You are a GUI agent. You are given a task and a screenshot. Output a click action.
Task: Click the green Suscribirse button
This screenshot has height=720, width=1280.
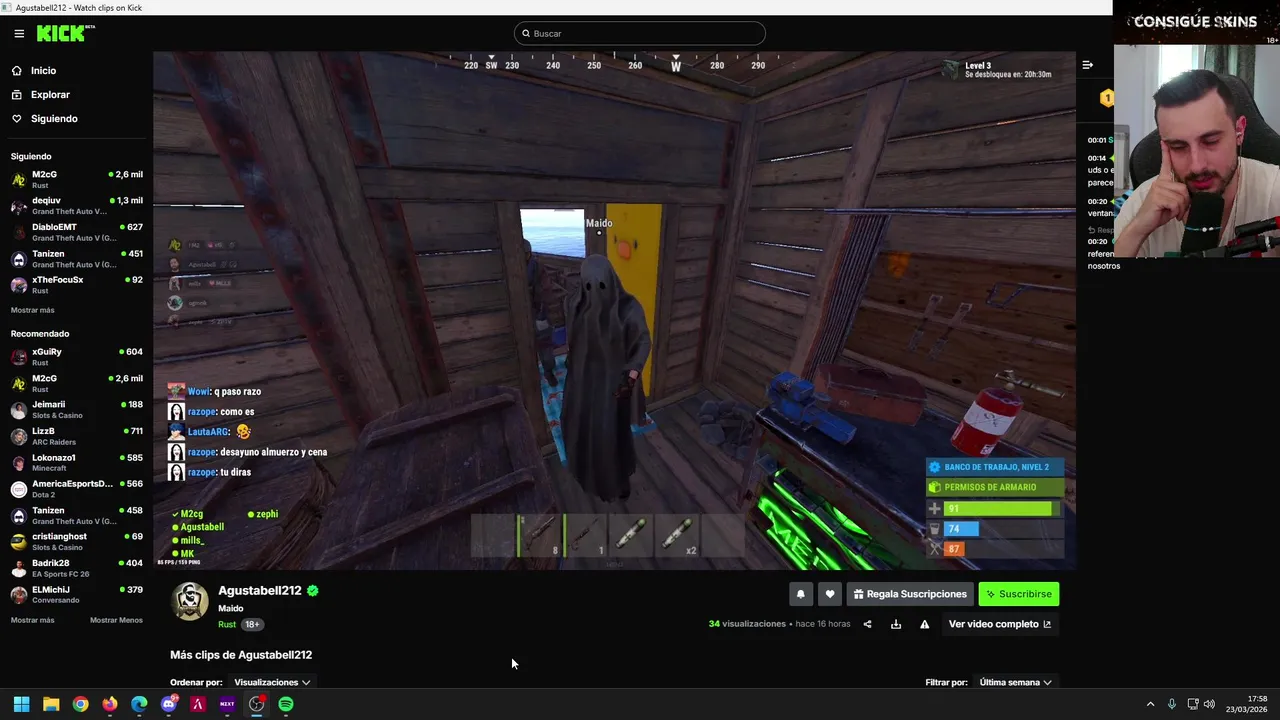point(1018,594)
